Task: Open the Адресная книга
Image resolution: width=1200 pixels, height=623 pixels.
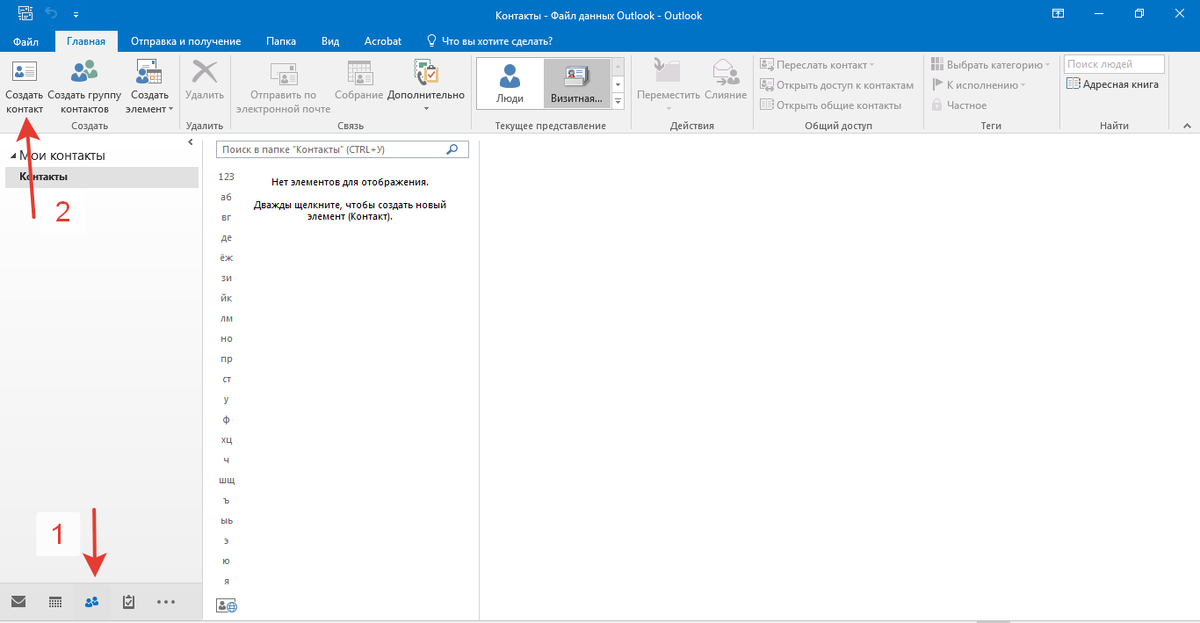Action: click(1113, 85)
